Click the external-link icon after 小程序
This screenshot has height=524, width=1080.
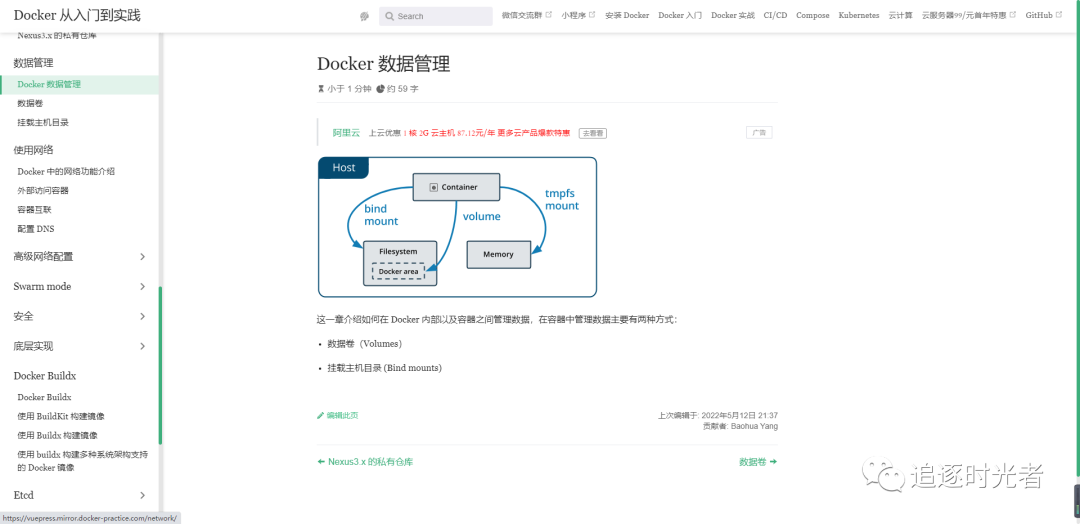[x=592, y=14]
